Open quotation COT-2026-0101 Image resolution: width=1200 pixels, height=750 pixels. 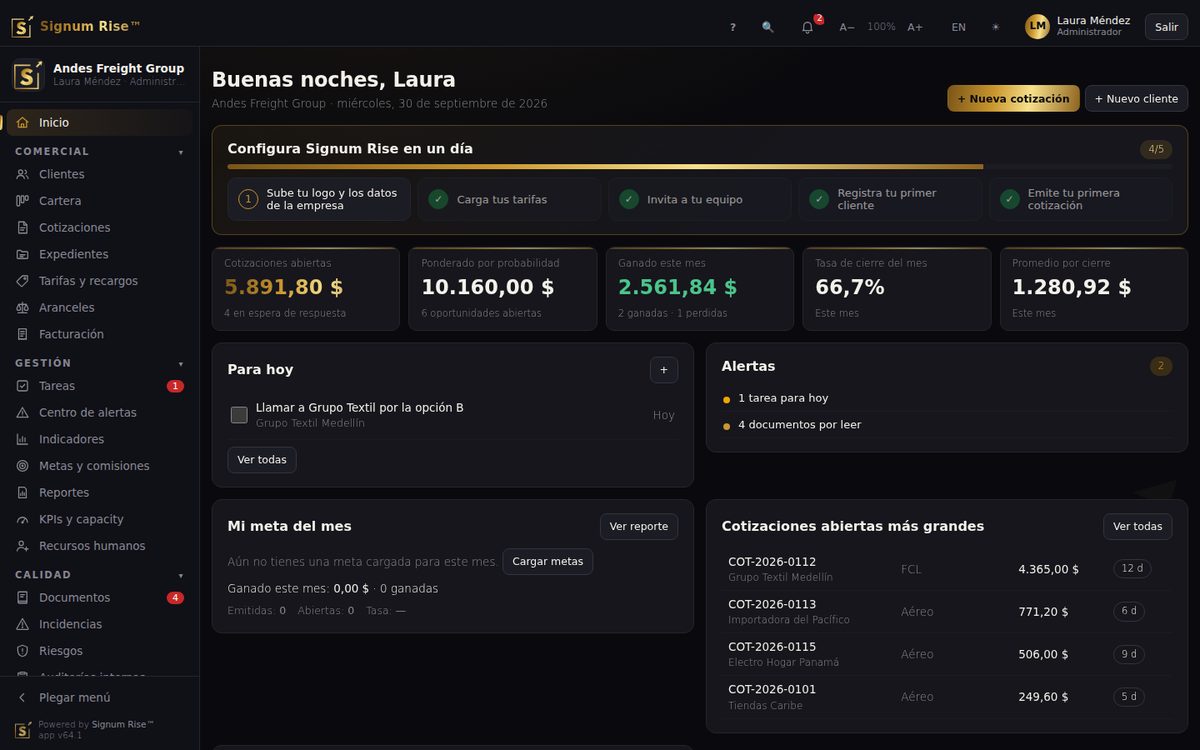pos(947,697)
